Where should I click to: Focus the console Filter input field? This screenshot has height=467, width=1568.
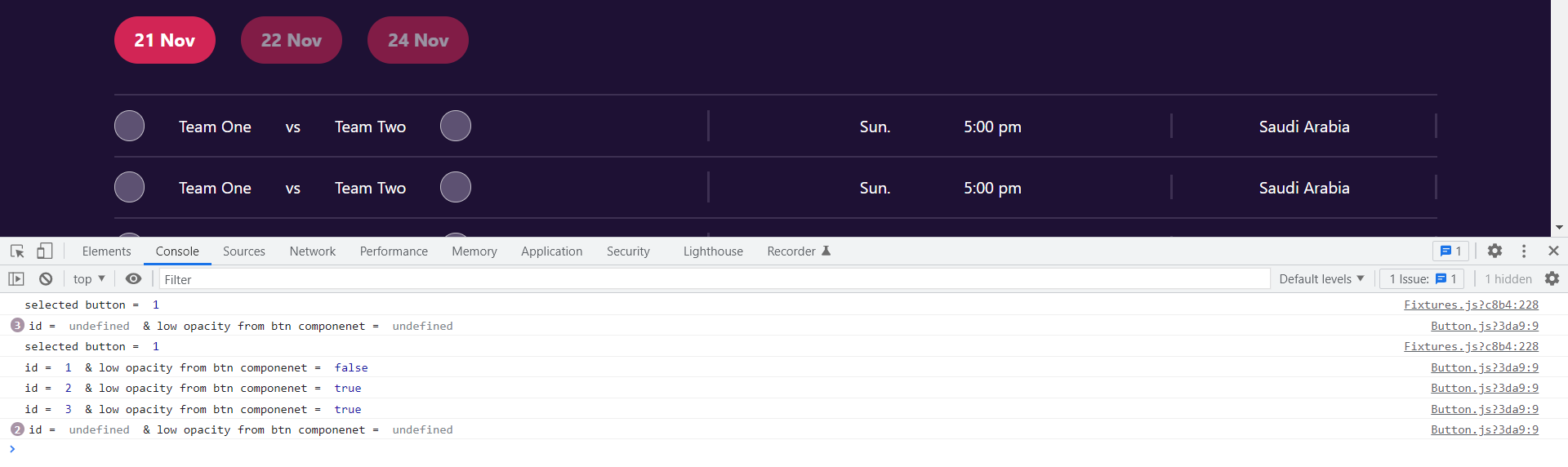pyautogui.click(x=715, y=279)
